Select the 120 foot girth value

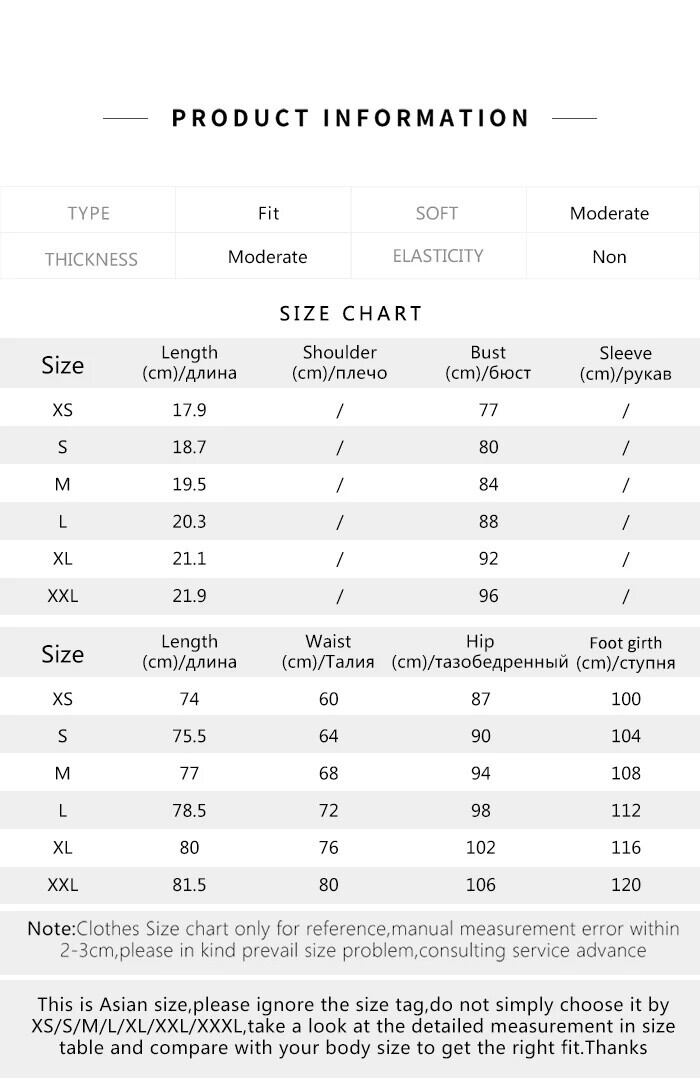625,884
